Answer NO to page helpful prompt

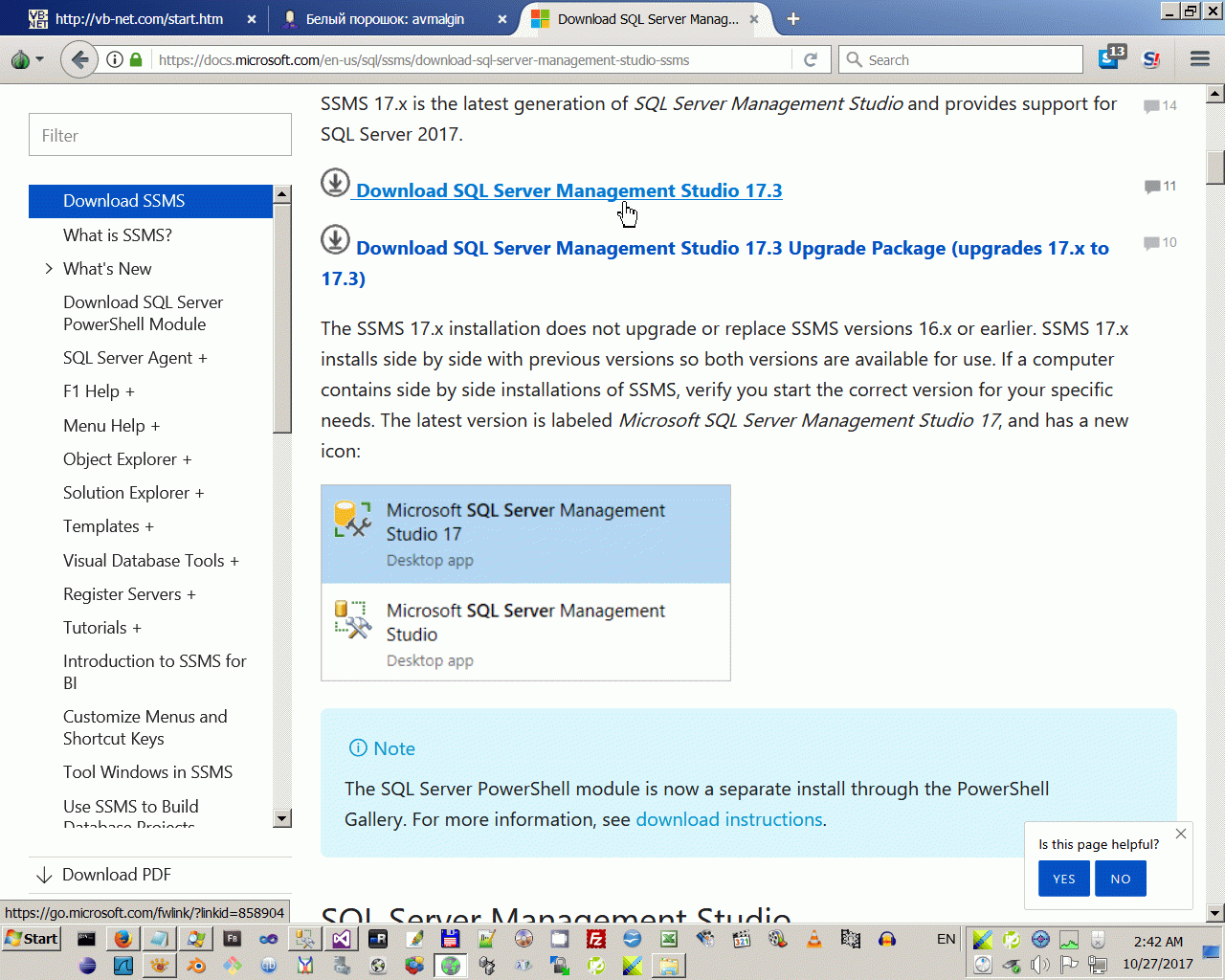[1121, 879]
